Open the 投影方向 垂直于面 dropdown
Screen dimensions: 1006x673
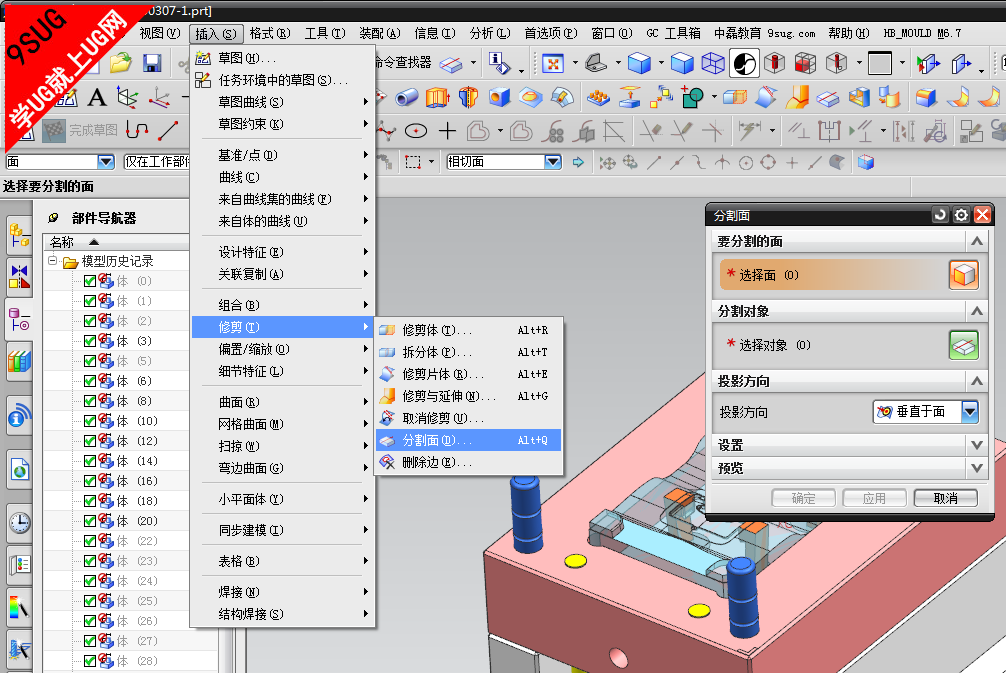coord(969,412)
